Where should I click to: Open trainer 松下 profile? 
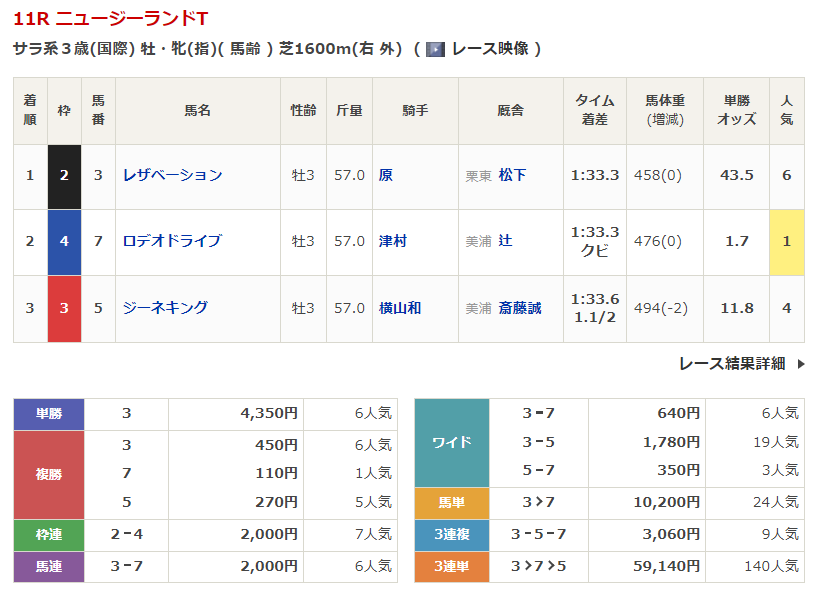512,175
